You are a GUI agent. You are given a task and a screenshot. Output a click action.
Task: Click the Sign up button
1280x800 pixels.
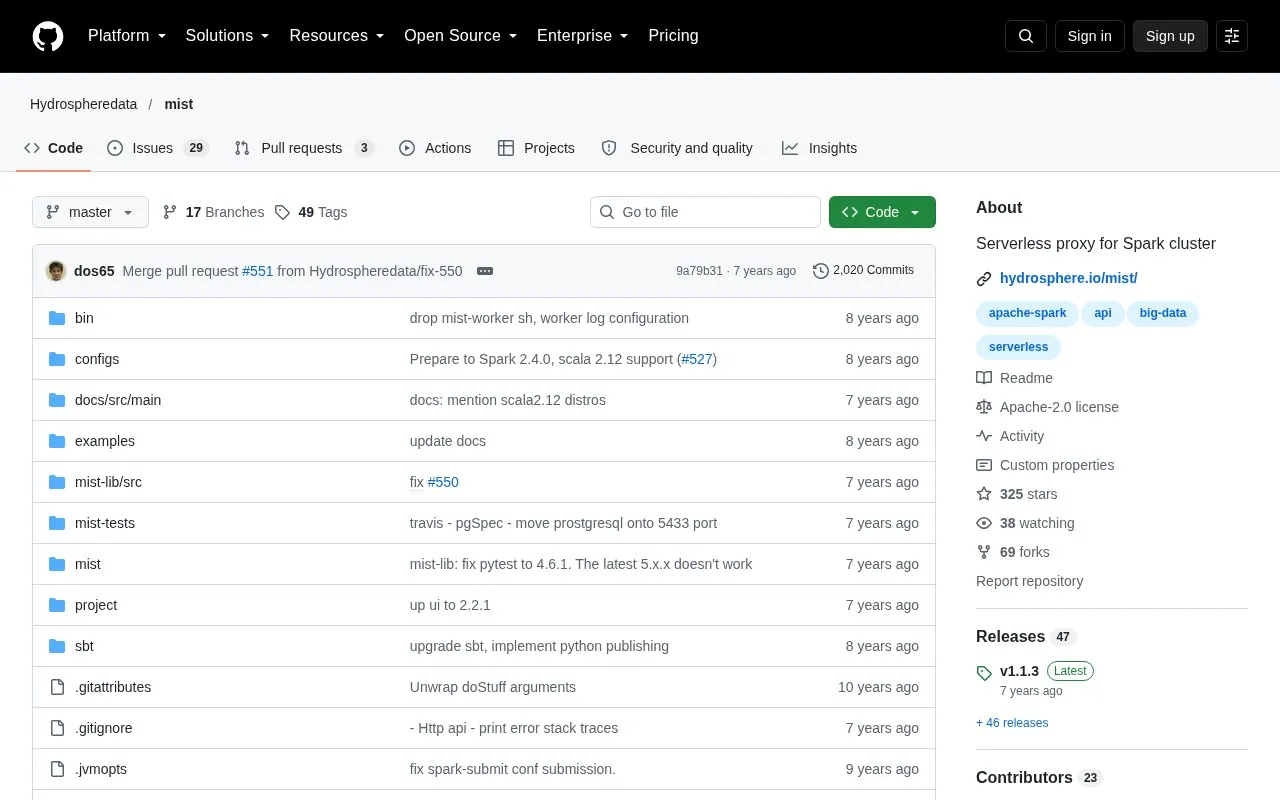point(1170,36)
